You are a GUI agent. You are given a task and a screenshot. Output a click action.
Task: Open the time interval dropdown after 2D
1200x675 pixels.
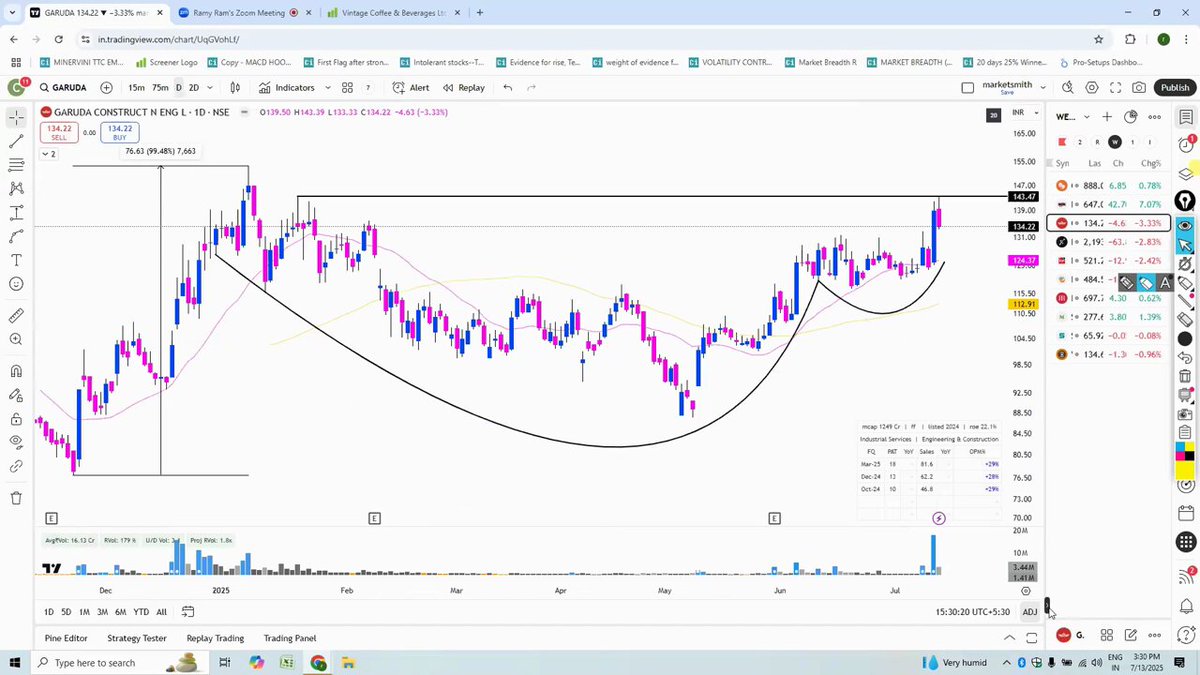210,87
